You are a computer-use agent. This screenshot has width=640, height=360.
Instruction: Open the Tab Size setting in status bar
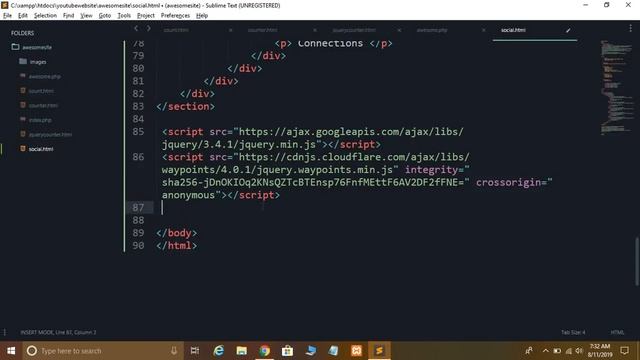pyautogui.click(x=573, y=332)
